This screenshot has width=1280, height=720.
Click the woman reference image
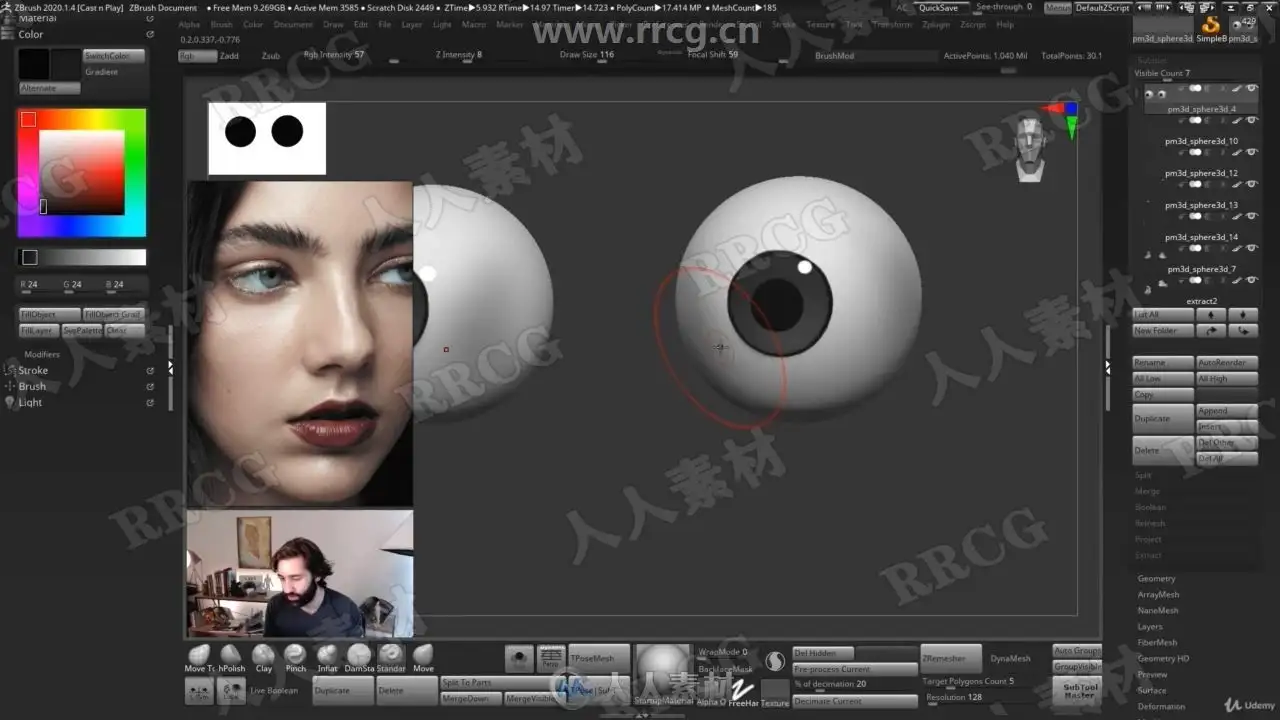point(299,343)
